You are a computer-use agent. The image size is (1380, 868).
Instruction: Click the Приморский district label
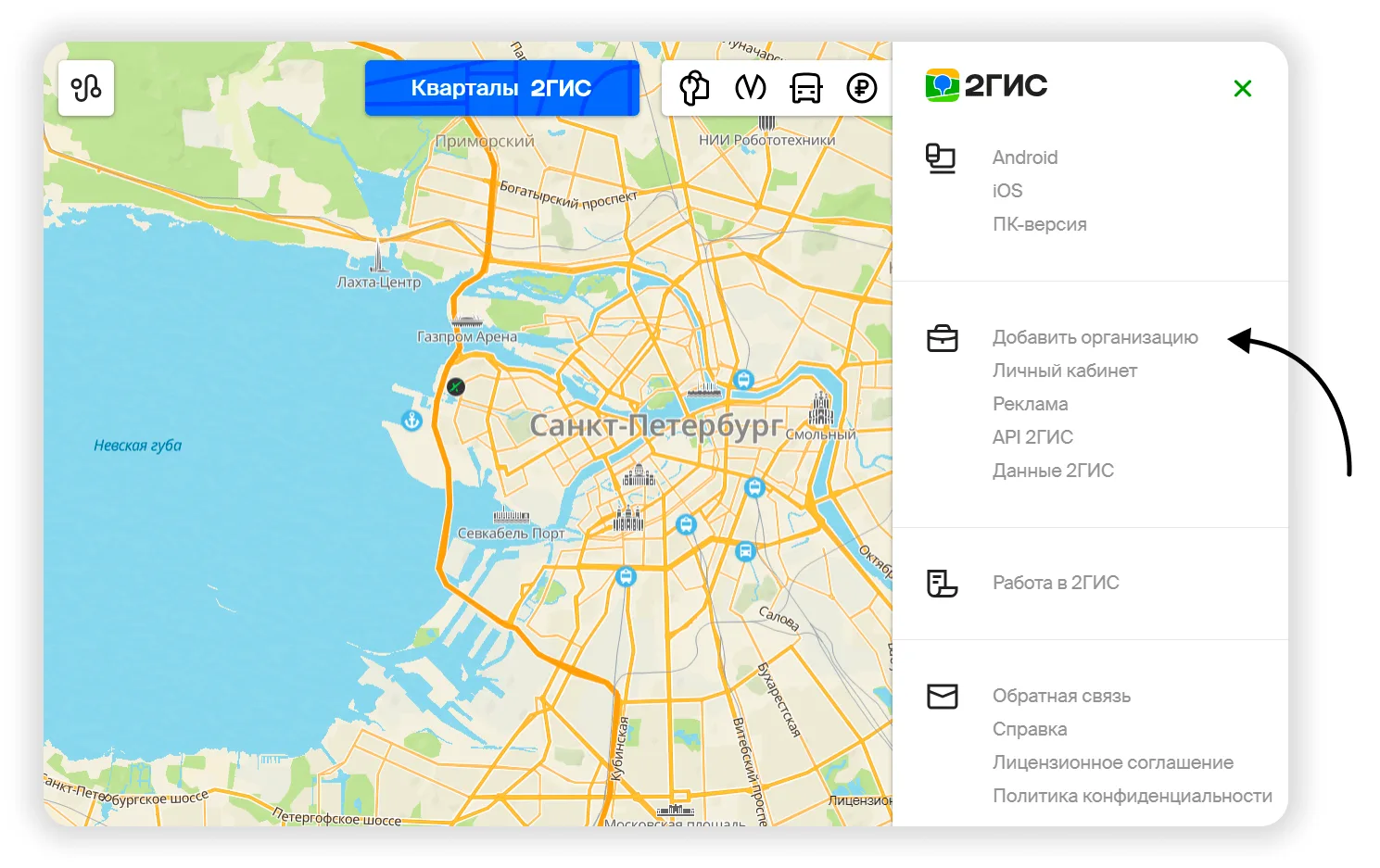coord(485,142)
